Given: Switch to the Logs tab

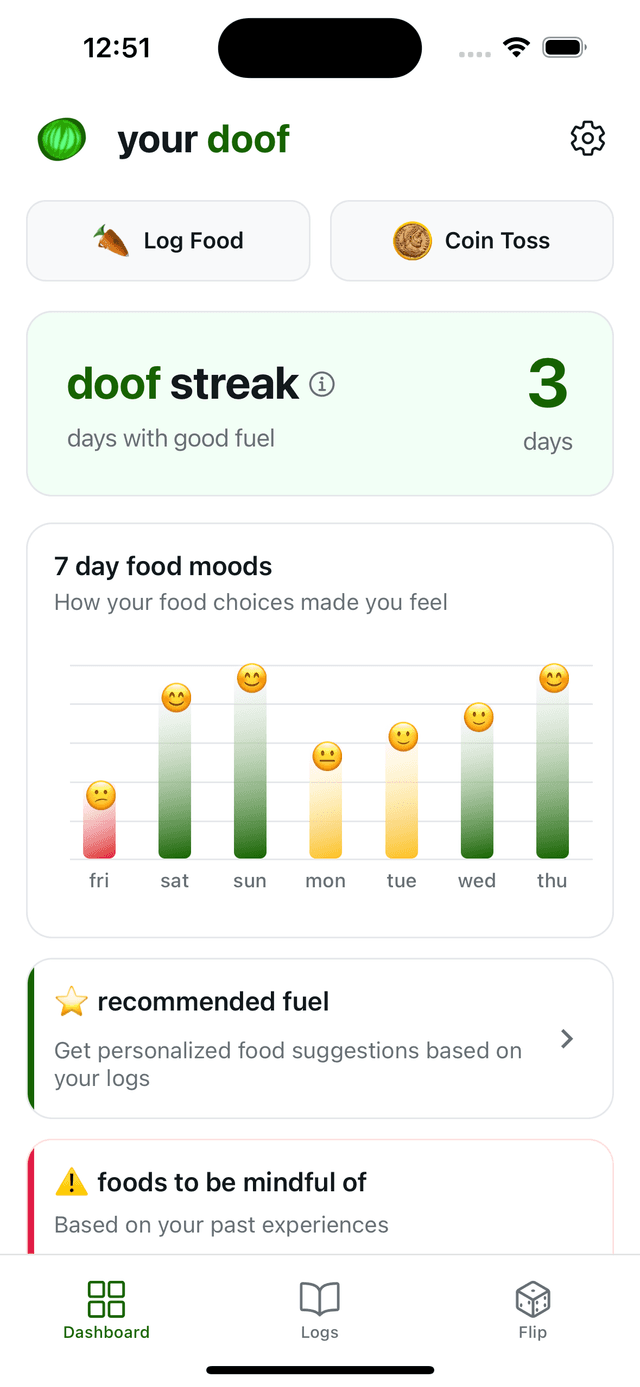Looking at the screenshot, I should [319, 1310].
